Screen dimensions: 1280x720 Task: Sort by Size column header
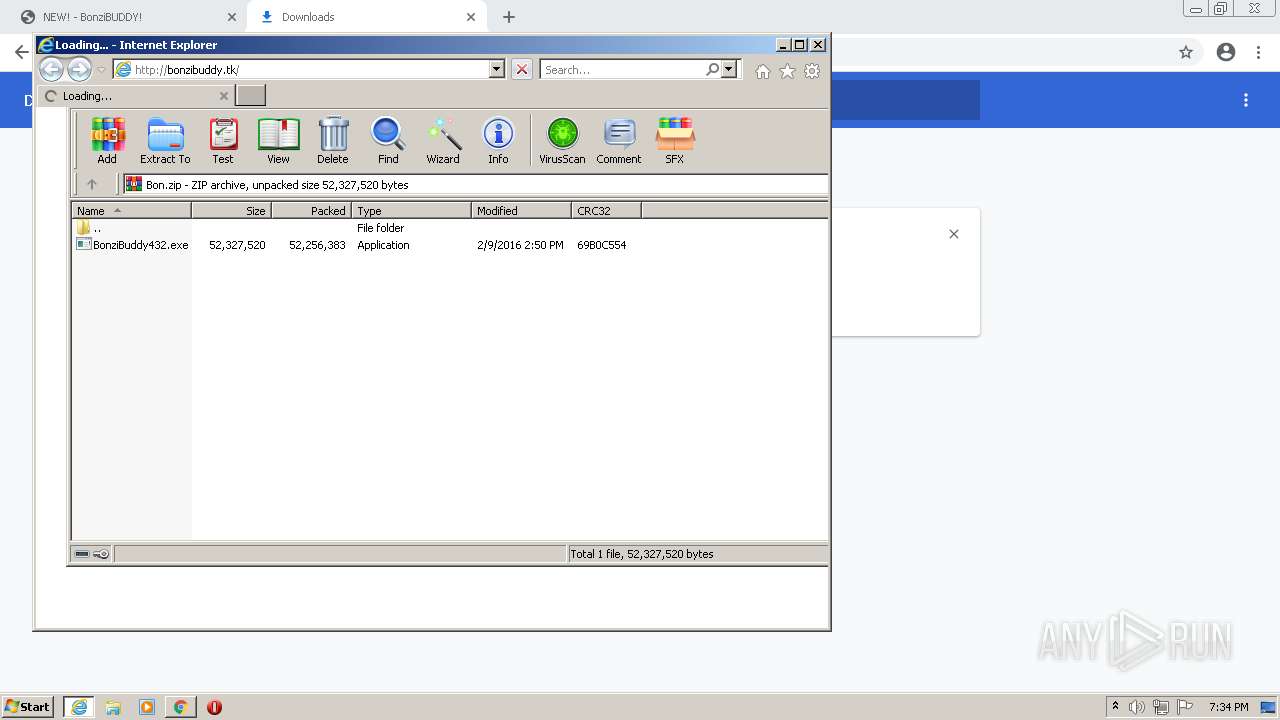231,210
